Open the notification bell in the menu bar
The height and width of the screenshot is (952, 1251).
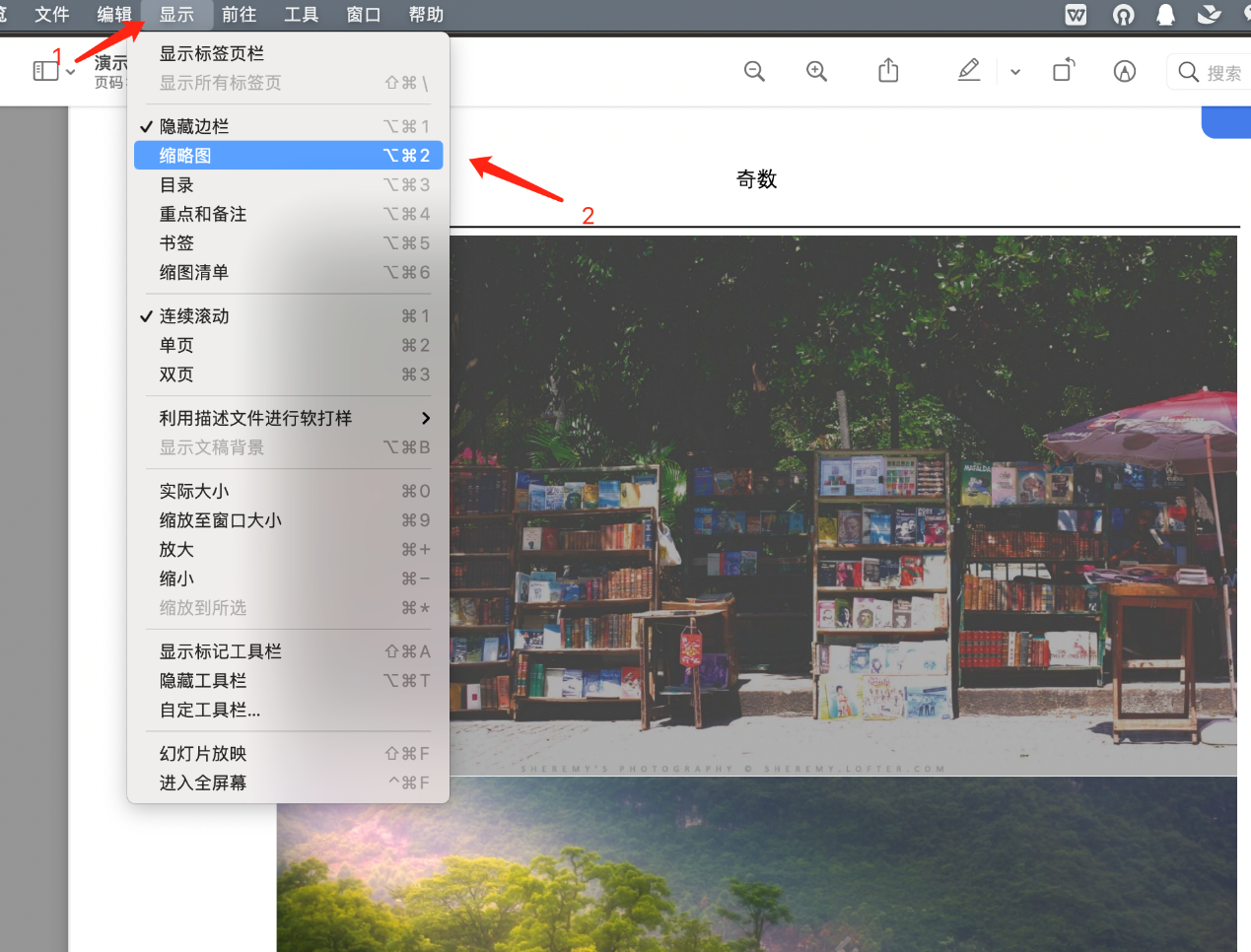click(1165, 15)
